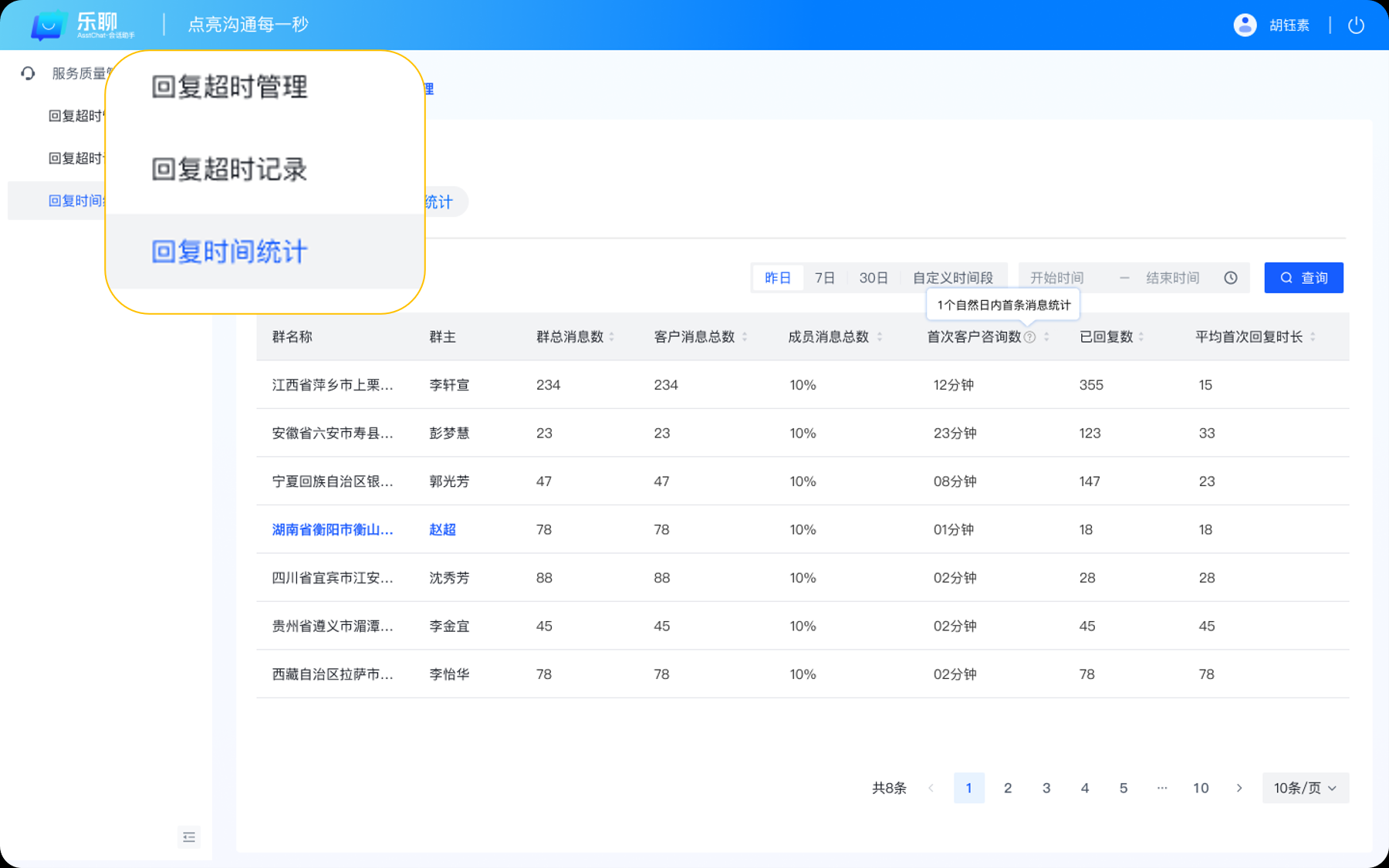Go to page 5
The height and width of the screenshot is (868, 1389).
click(x=1124, y=788)
